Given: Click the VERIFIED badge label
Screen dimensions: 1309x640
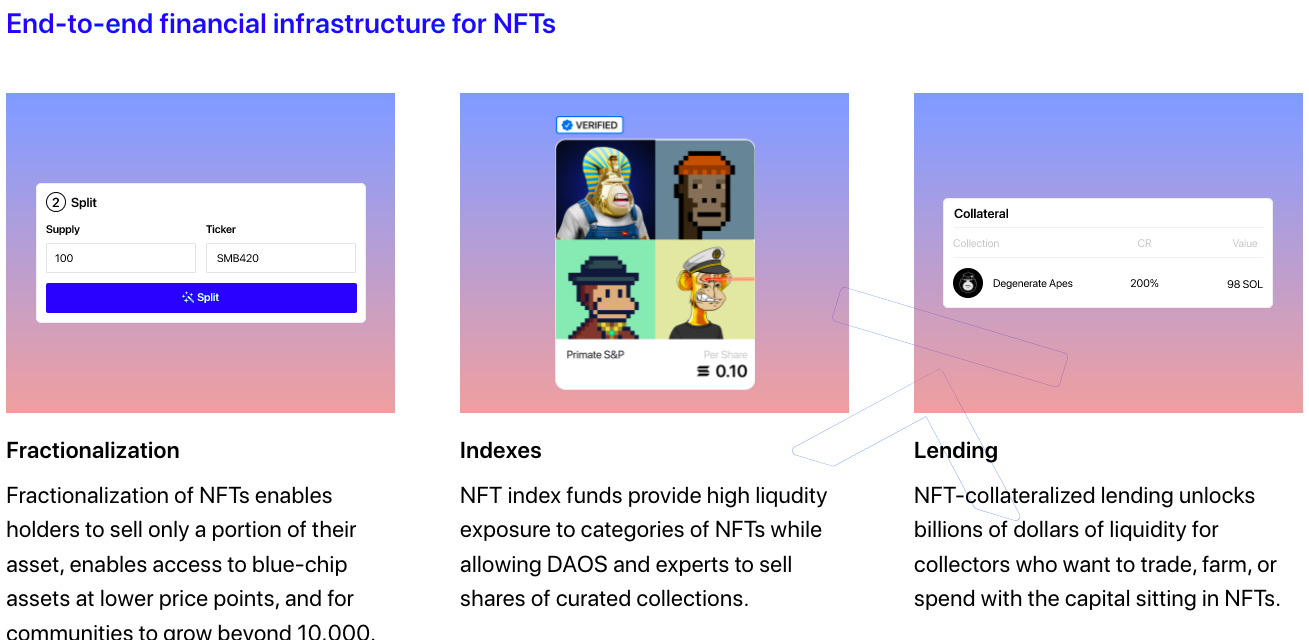Looking at the screenshot, I should pyautogui.click(x=589, y=125).
